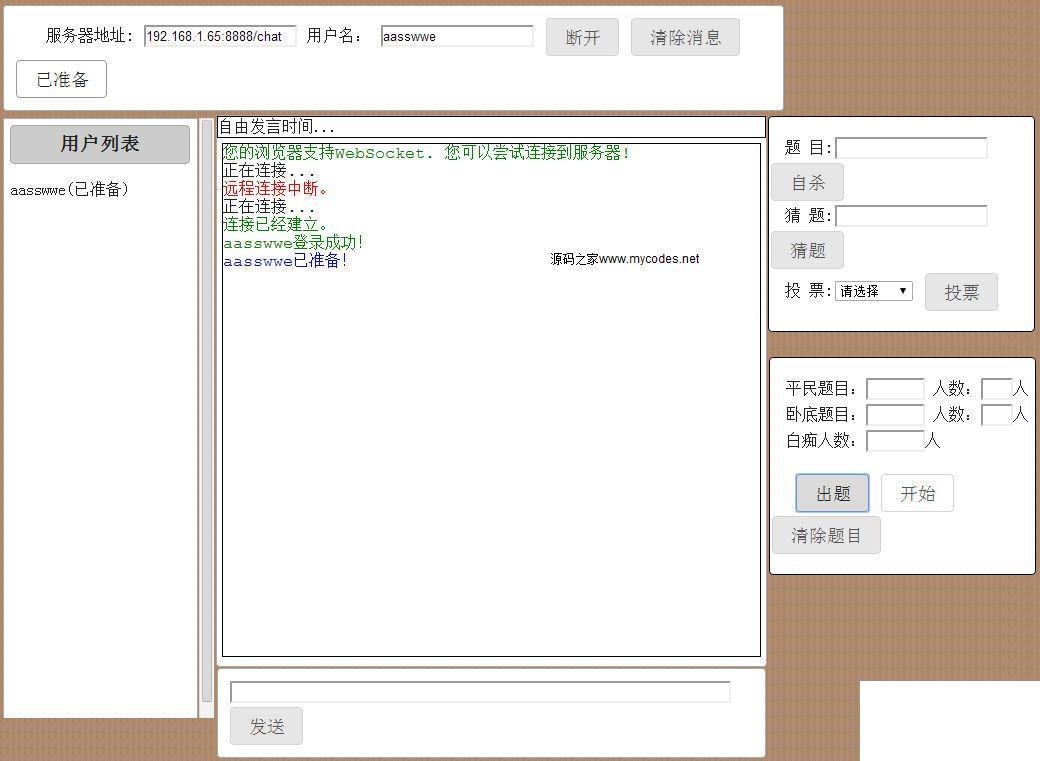Click the 发送 send button

(266, 726)
